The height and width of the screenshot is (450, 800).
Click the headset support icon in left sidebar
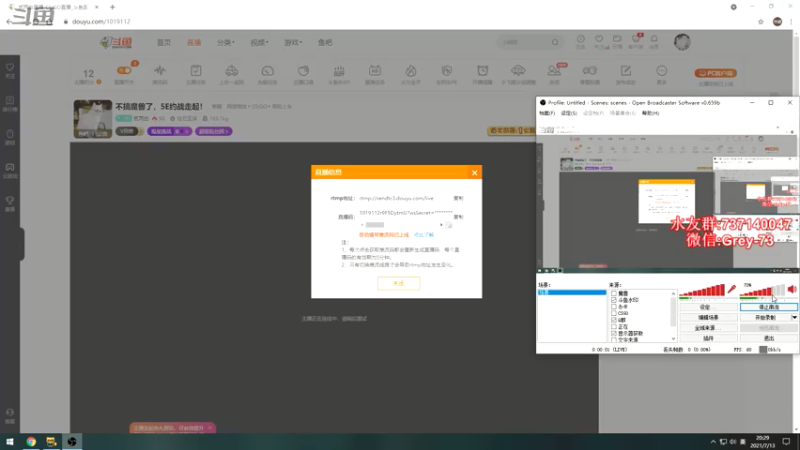click(x=10, y=412)
